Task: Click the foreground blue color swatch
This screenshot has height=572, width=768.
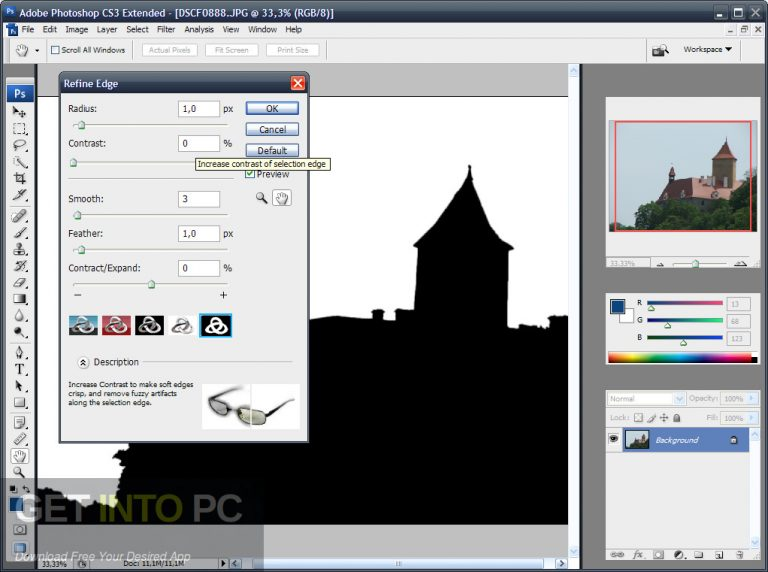Action: click(x=617, y=306)
